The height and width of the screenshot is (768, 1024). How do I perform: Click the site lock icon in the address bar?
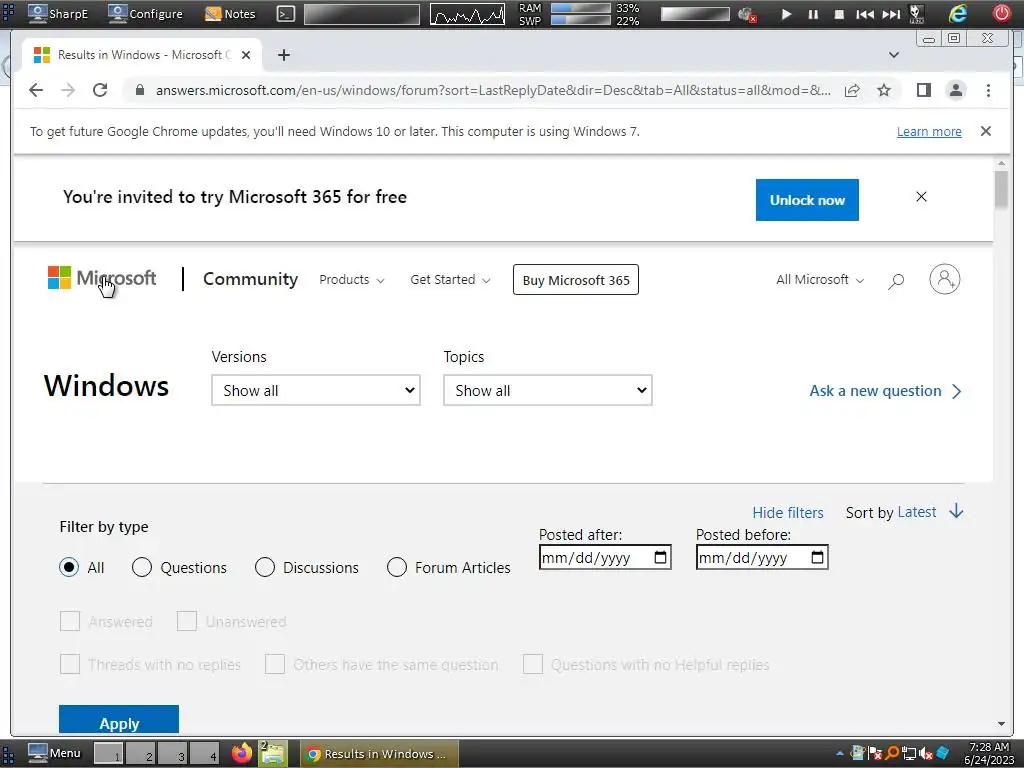139,90
